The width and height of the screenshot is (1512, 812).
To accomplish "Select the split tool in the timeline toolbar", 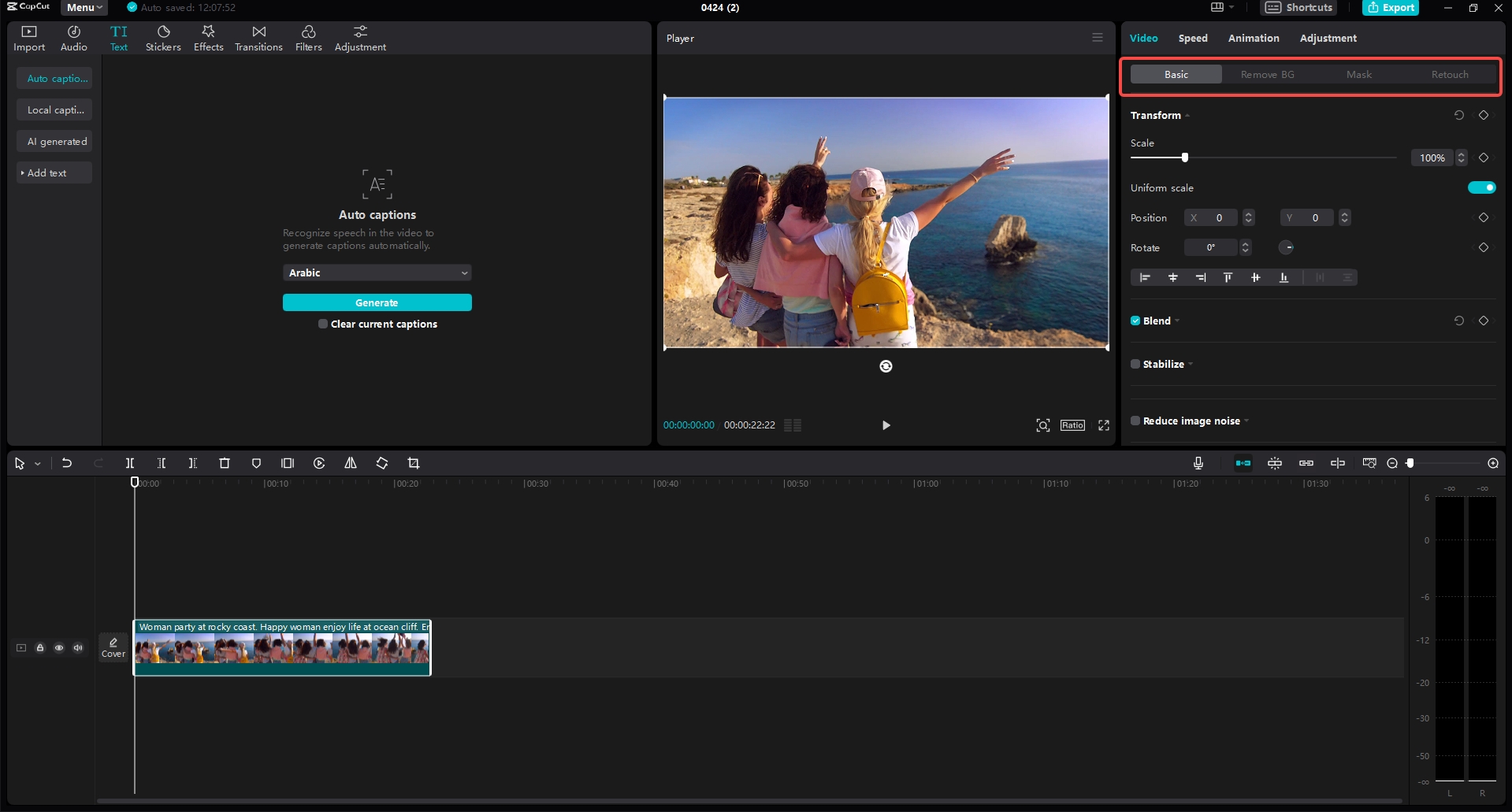I will point(129,463).
